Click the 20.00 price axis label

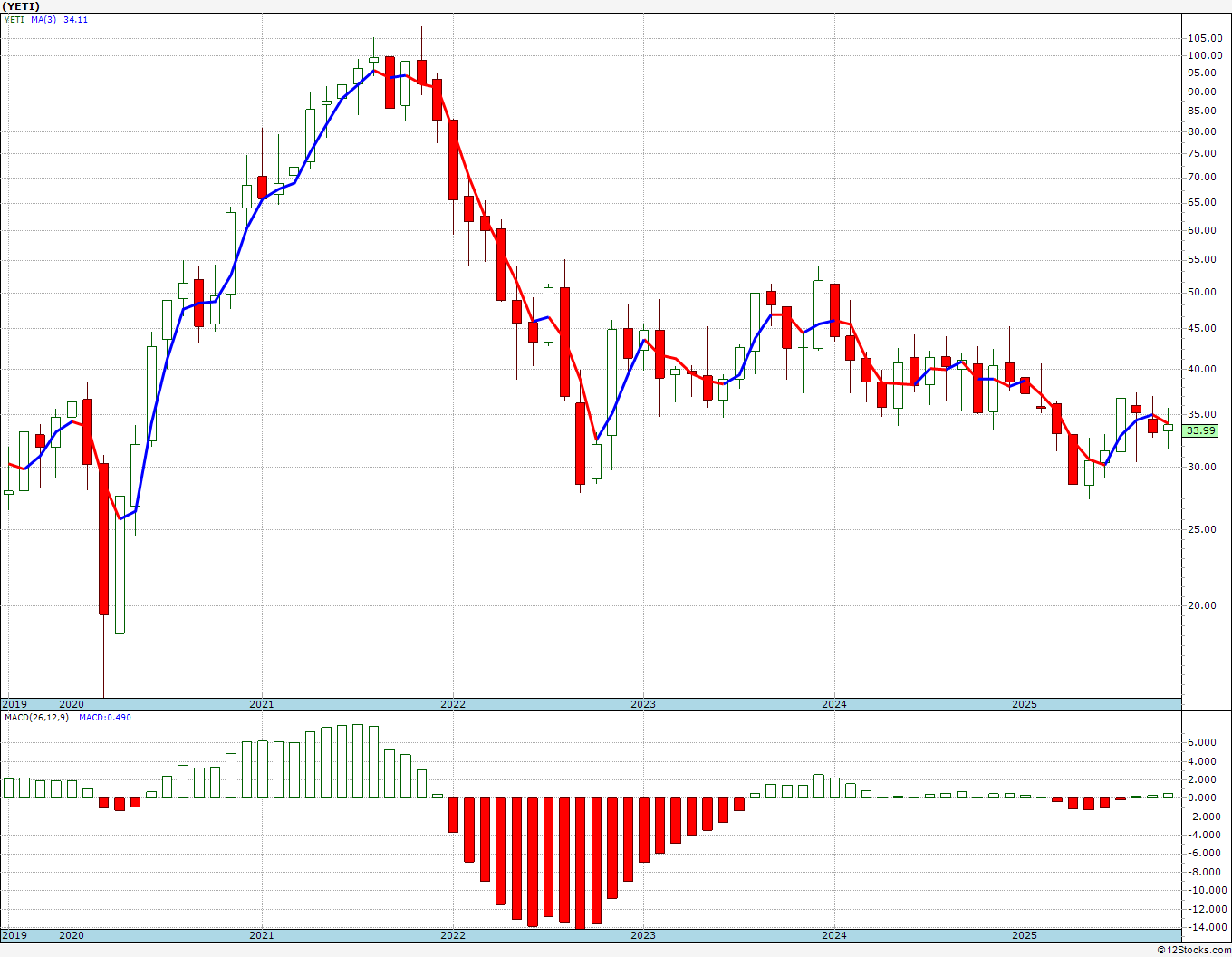tap(1204, 606)
